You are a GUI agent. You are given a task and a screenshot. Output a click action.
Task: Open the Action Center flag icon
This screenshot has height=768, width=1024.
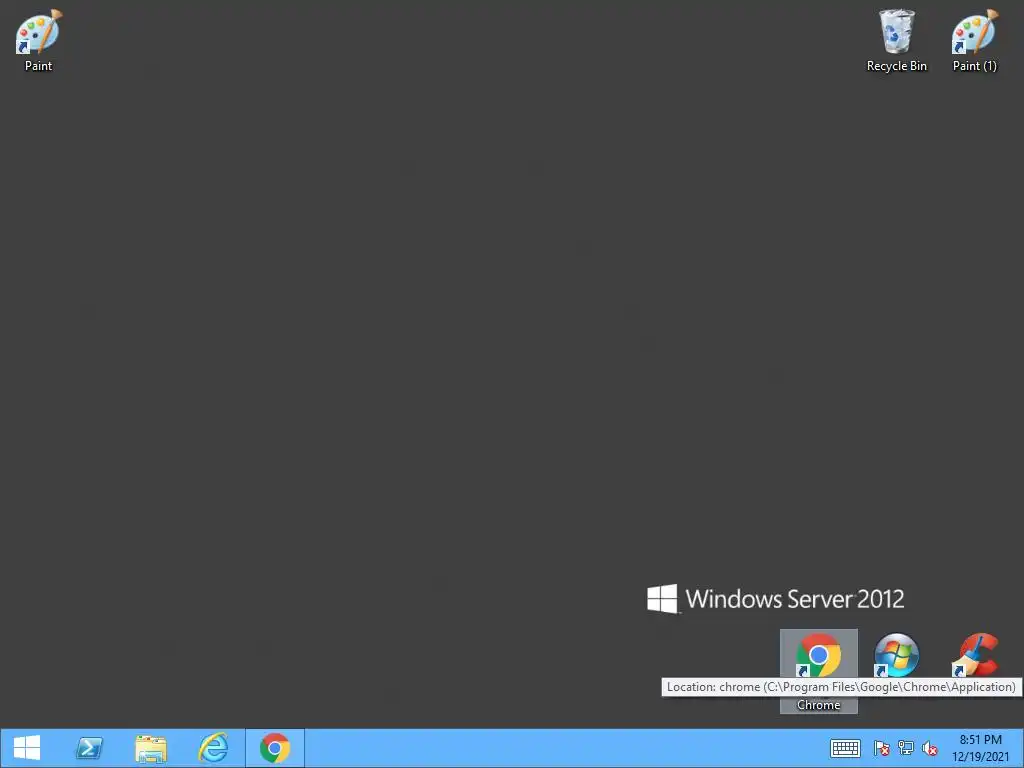[x=882, y=748]
